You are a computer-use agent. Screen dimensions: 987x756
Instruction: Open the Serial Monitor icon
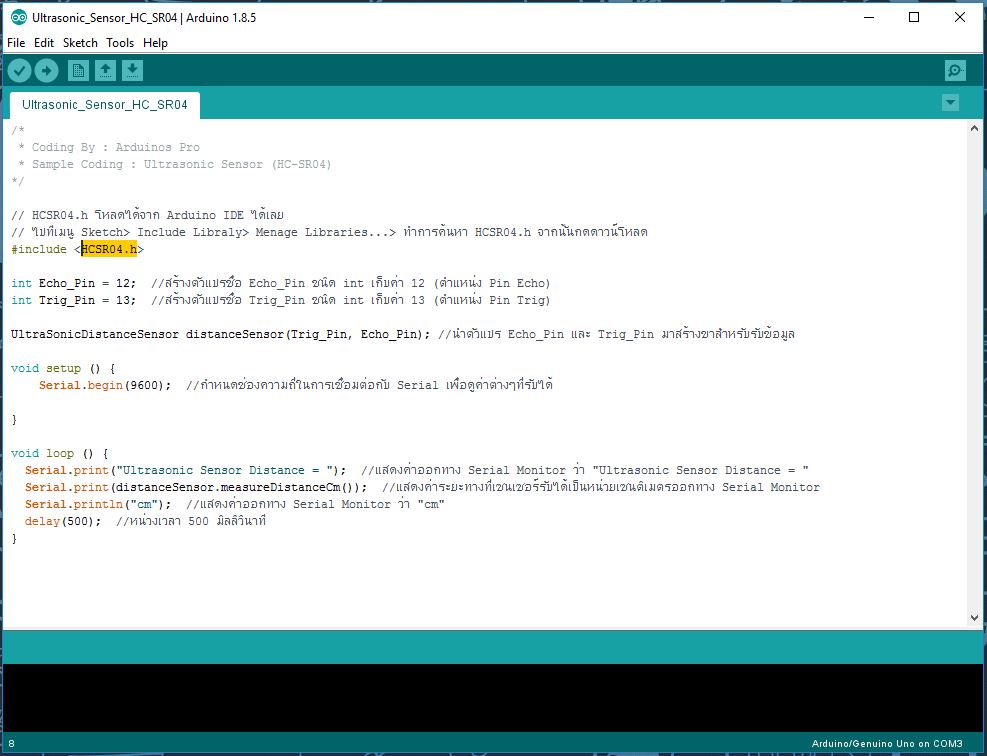pyautogui.click(x=954, y=70)
